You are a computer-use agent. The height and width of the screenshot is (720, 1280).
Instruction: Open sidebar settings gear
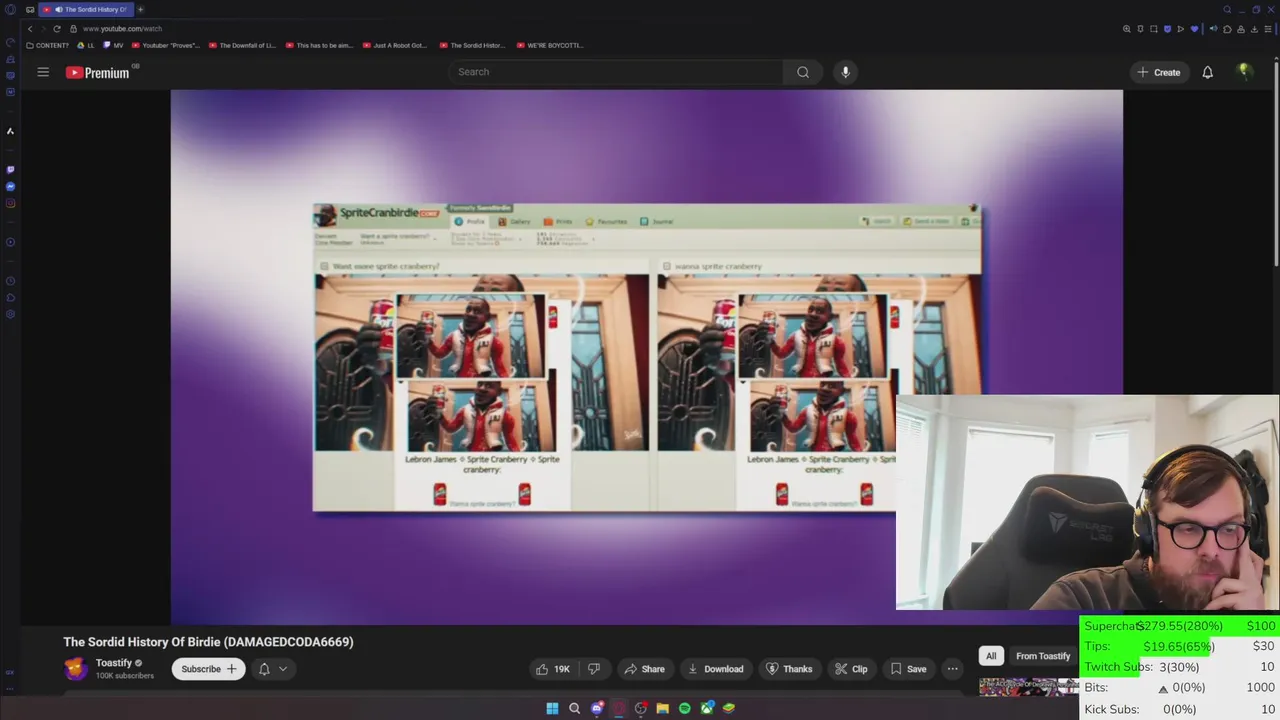(x=10, y=314)
